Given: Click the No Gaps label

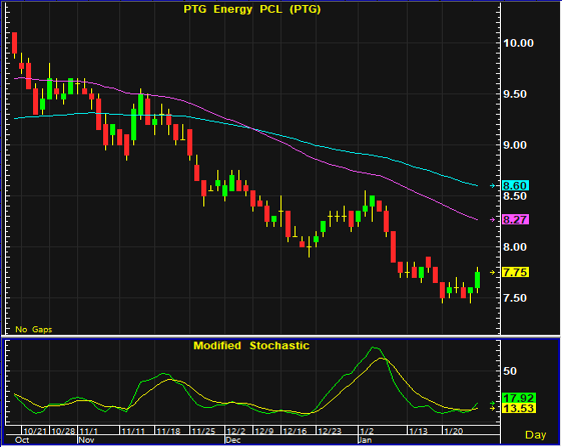Looking at the screenshot, I should (34, 329).
